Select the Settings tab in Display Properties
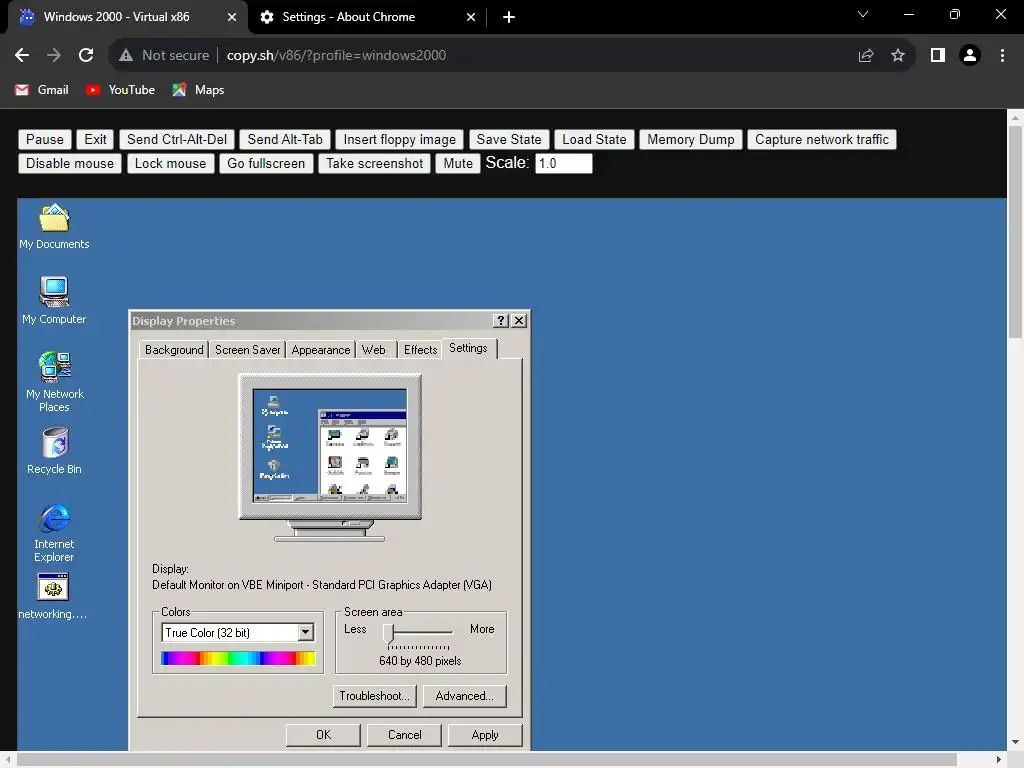 pos(468,348)
